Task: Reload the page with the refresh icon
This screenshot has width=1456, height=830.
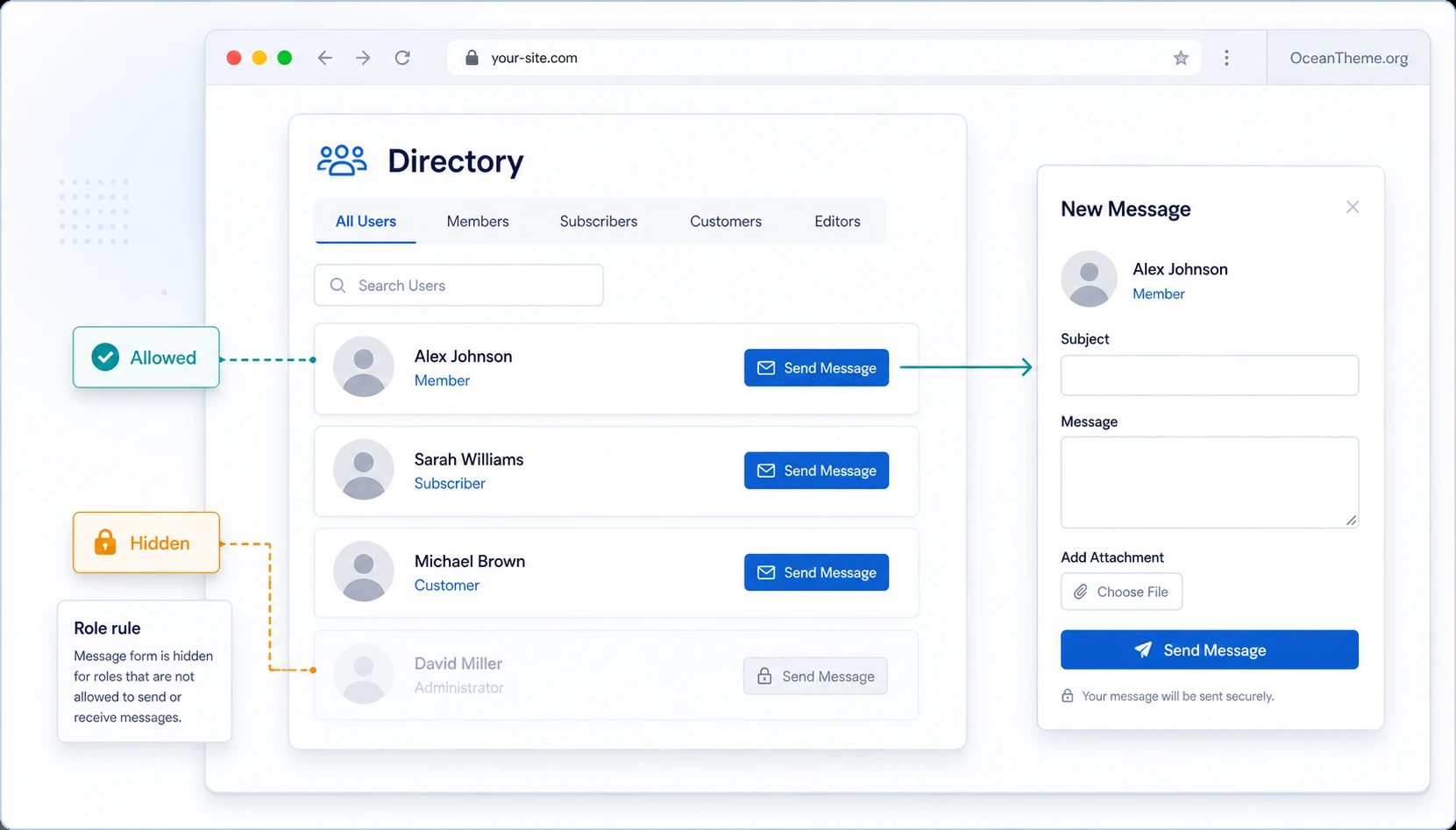Action: click(x=402, y=58)
